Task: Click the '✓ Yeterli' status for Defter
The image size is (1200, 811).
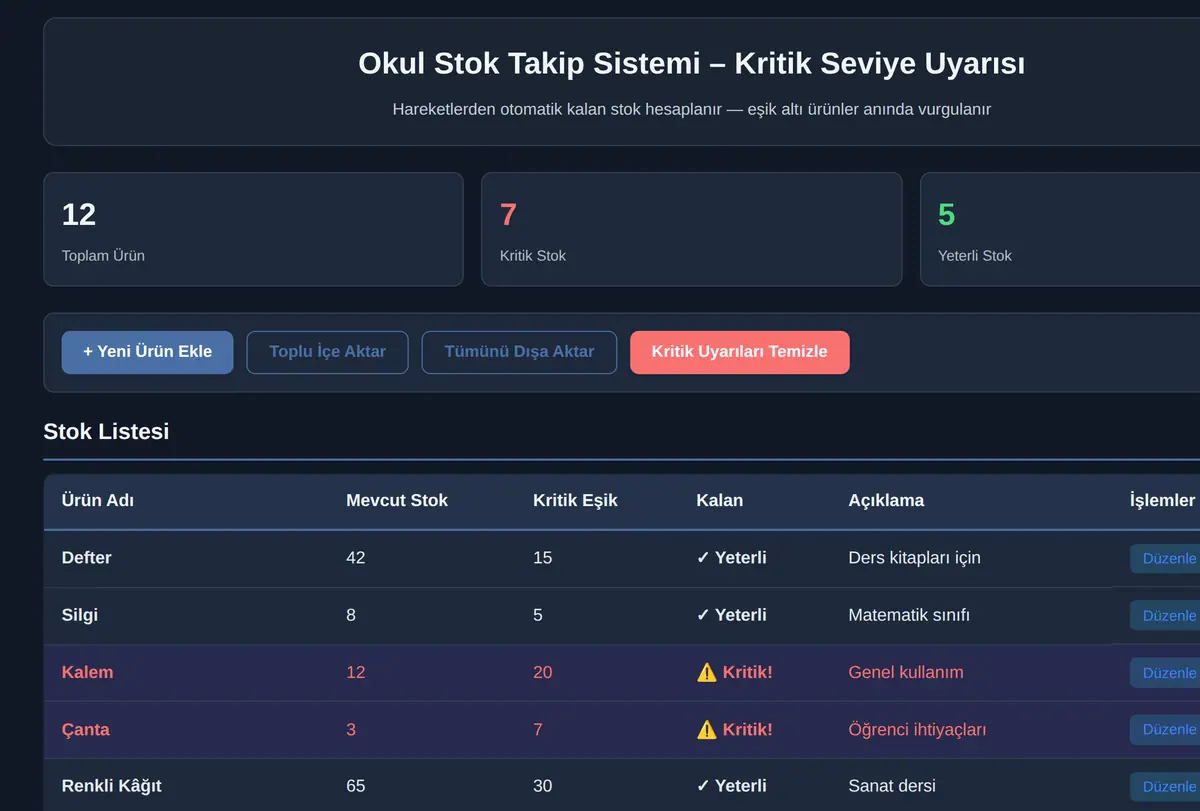Action: 732,558
